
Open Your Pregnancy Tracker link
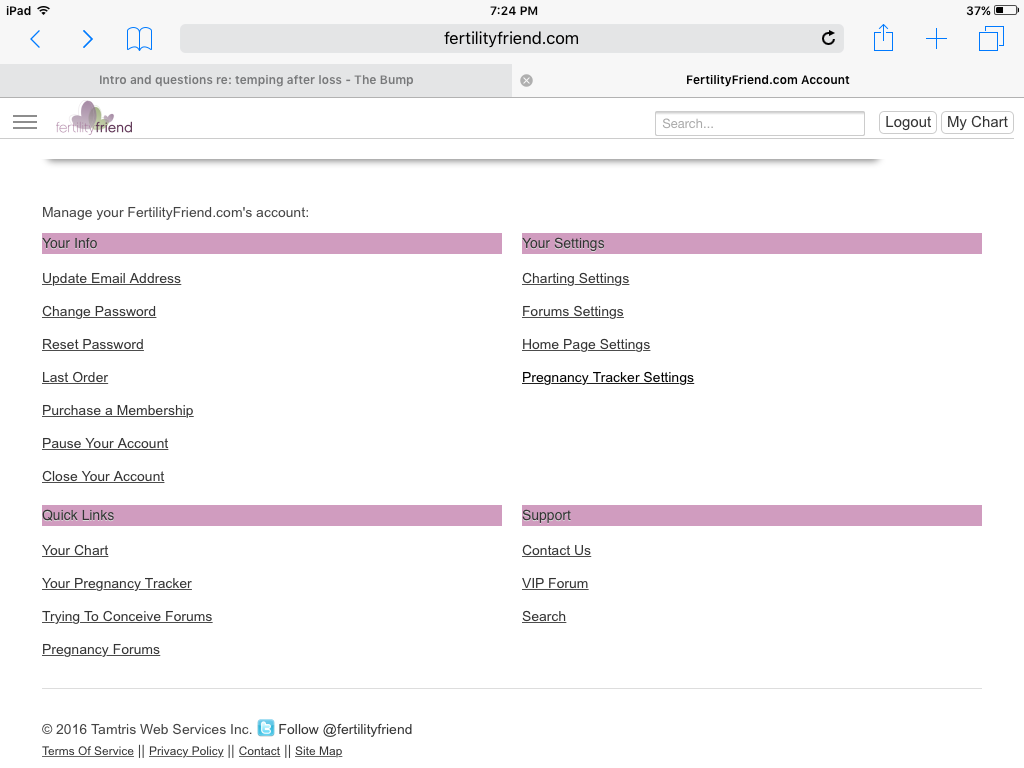click(x=117, y=583)
